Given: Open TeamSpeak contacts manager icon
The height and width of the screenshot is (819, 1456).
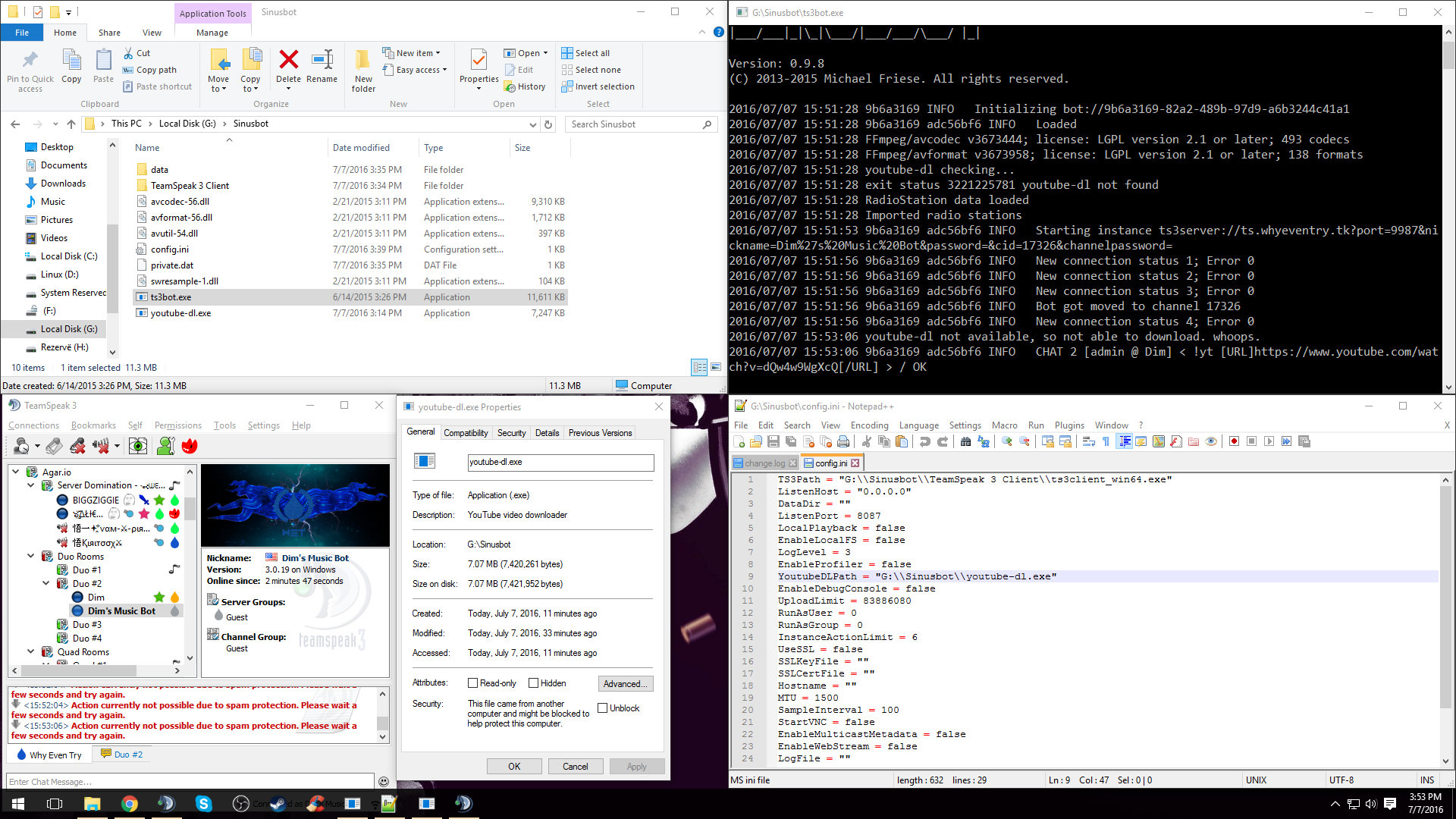Looking at the screenshot, I should coord(165,446).
